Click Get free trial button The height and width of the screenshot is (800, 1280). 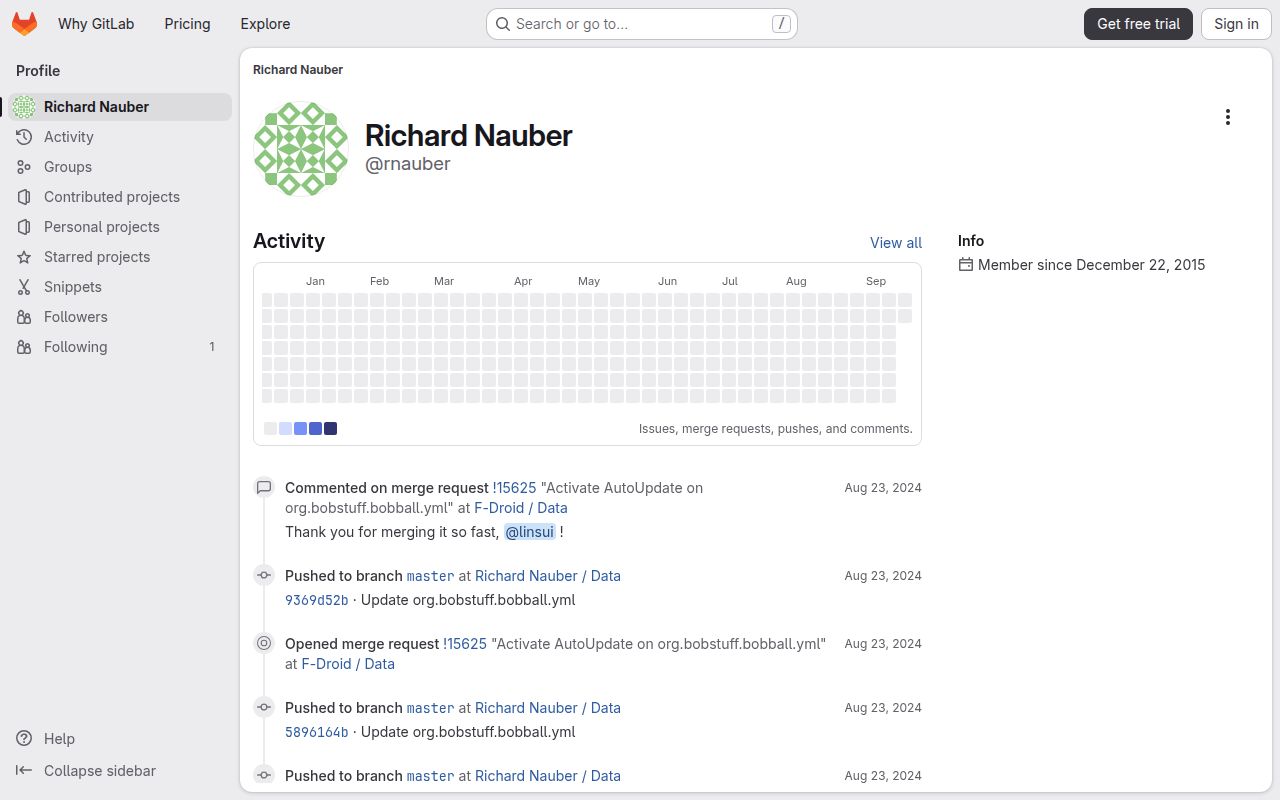1138,24
